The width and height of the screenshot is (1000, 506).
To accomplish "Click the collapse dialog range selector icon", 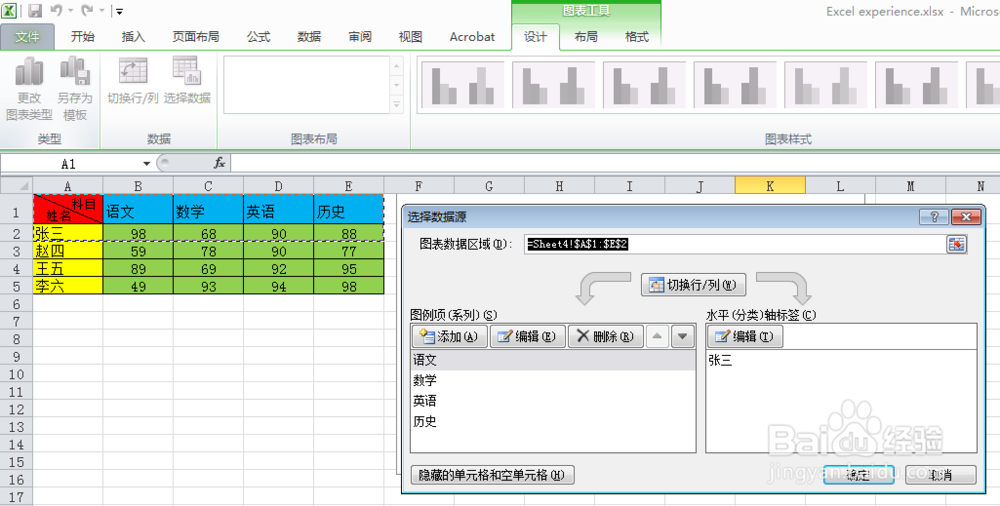I will click(956, 244).
